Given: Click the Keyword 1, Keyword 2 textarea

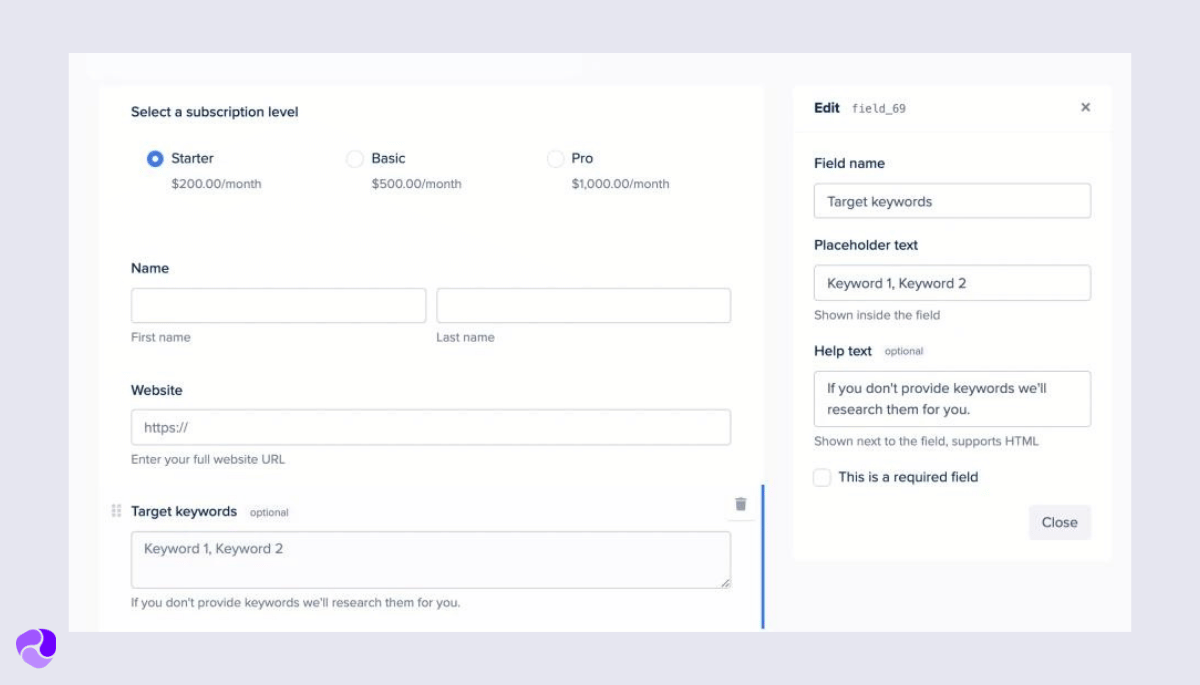Looking at the screenshot, I should point(430,560).
